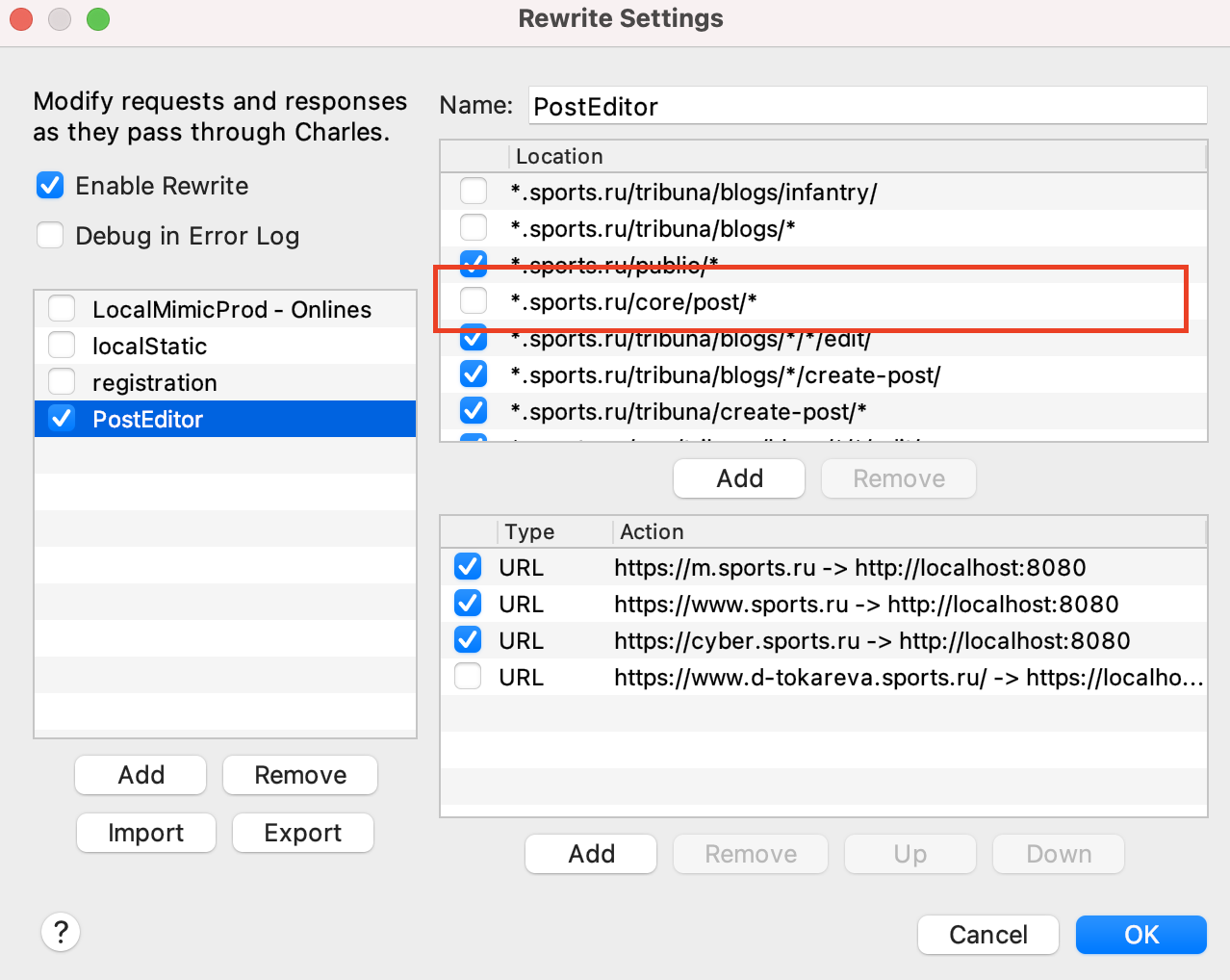Screen dimensions: 1230x980
Task: Click the question mark help button
Action: [x=61, y=932]
